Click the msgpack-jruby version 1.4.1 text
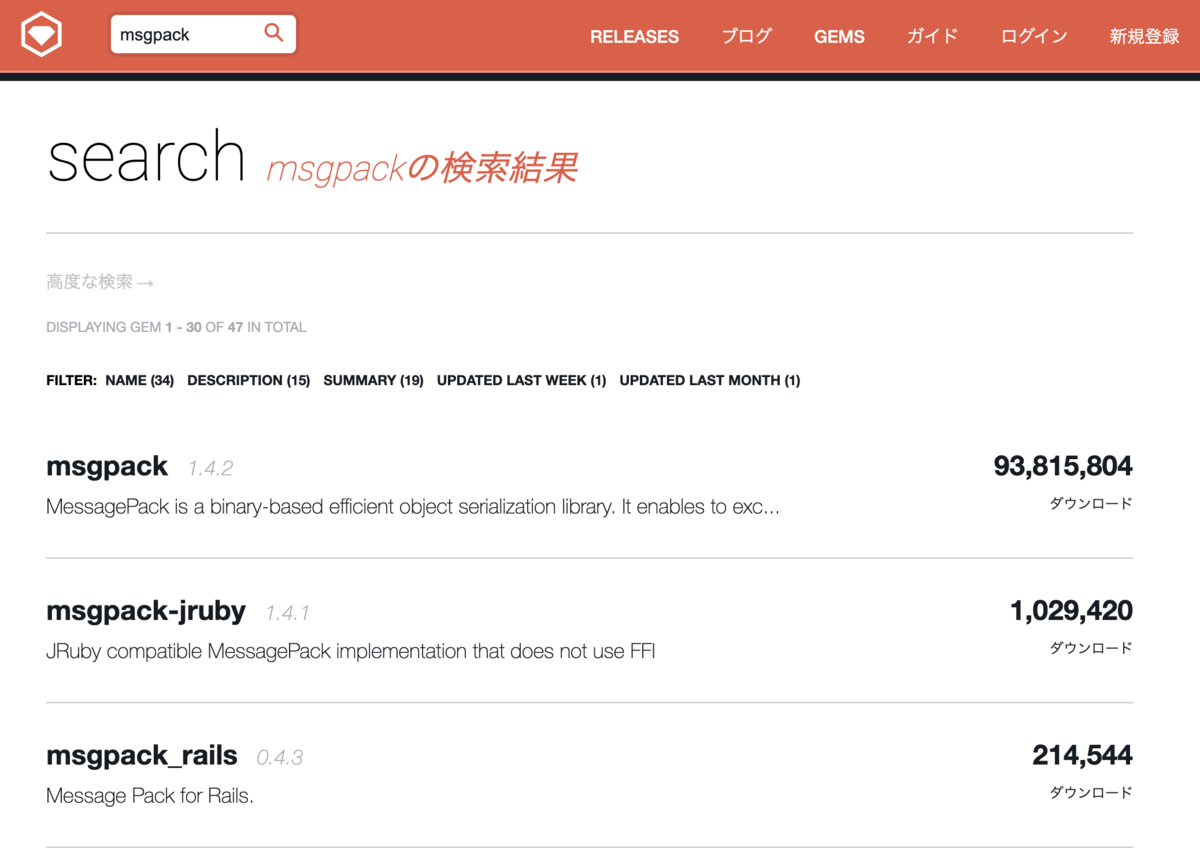 coord(287,613)
